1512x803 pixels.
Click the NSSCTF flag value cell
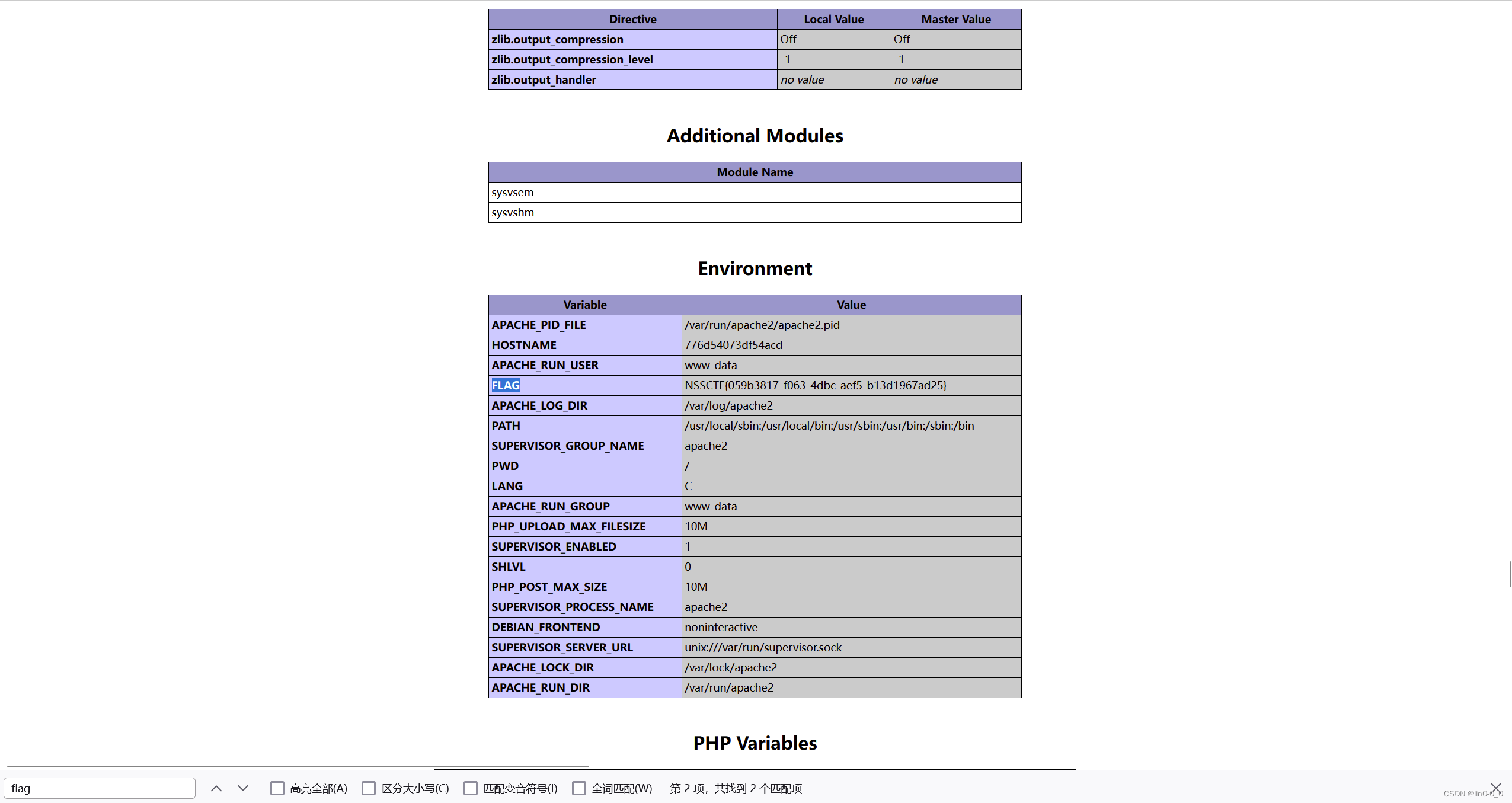pyautogui.click(x=816, y=385)
